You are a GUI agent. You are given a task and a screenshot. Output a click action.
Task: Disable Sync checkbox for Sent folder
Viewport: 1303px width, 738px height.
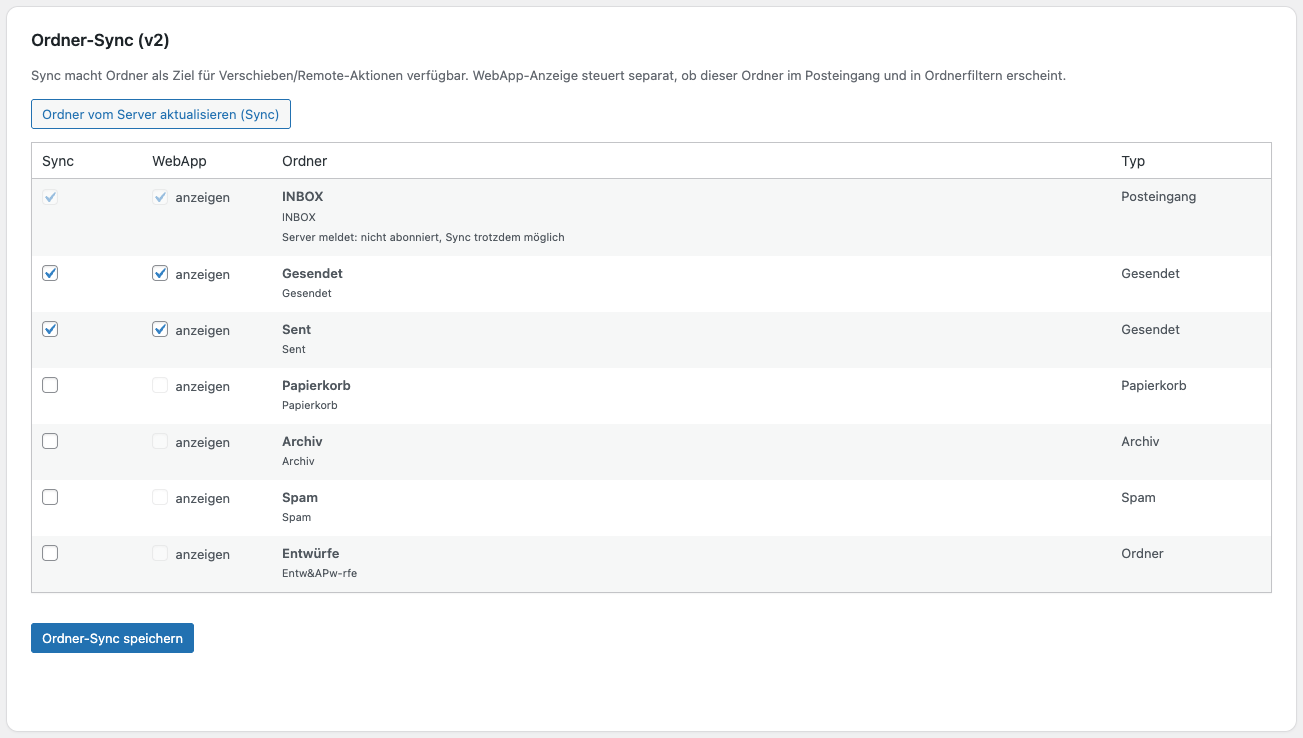coord(50,329)
